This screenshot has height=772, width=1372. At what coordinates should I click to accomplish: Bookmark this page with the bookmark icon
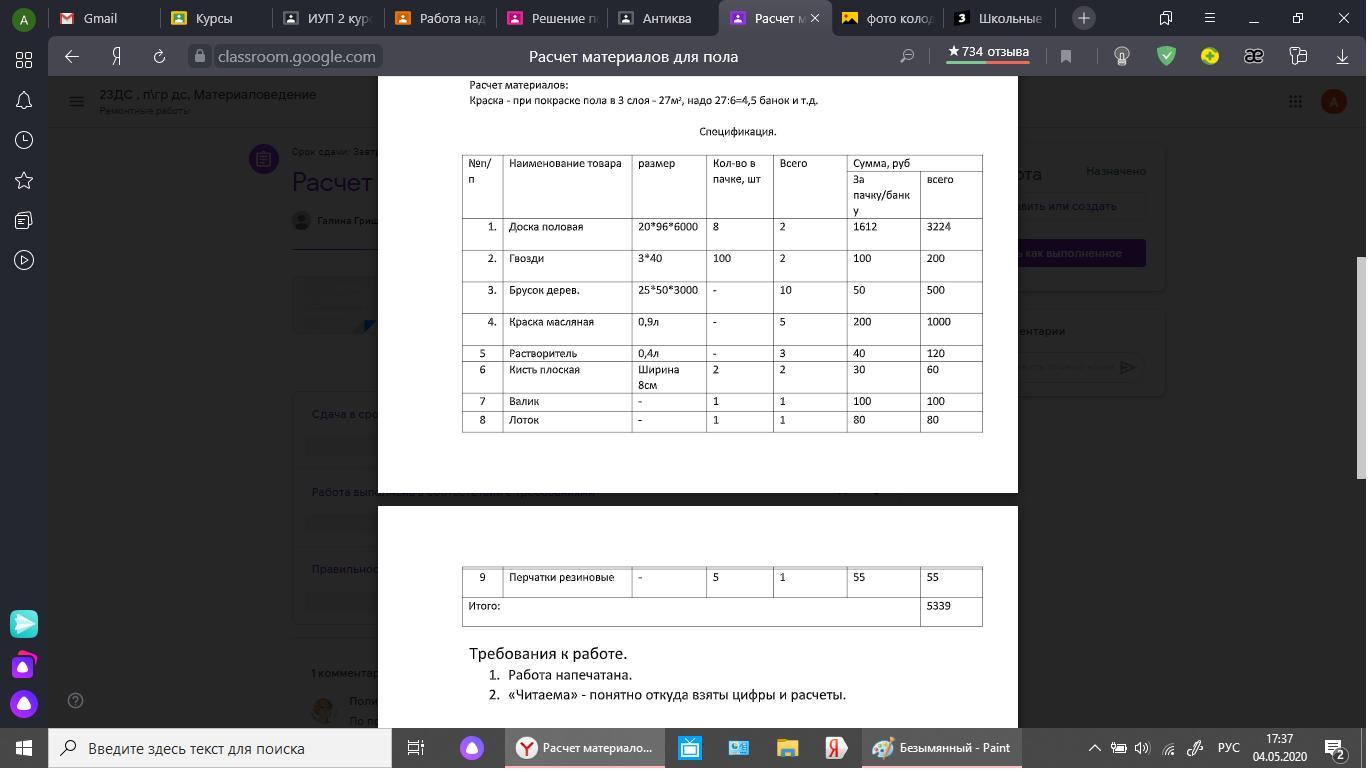click(1066, 57)
